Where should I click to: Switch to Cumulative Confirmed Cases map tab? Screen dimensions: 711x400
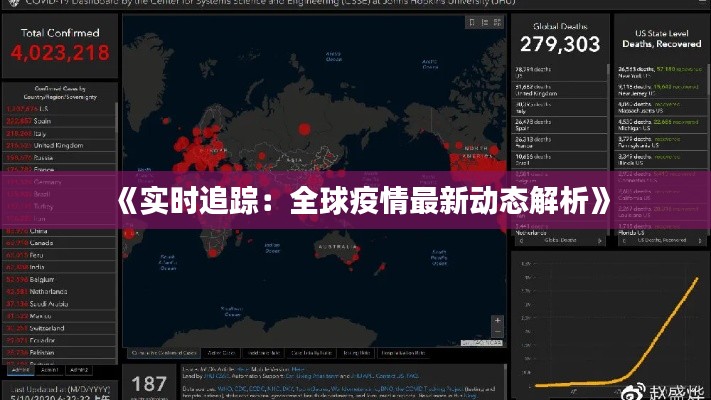tap(164, 353)
